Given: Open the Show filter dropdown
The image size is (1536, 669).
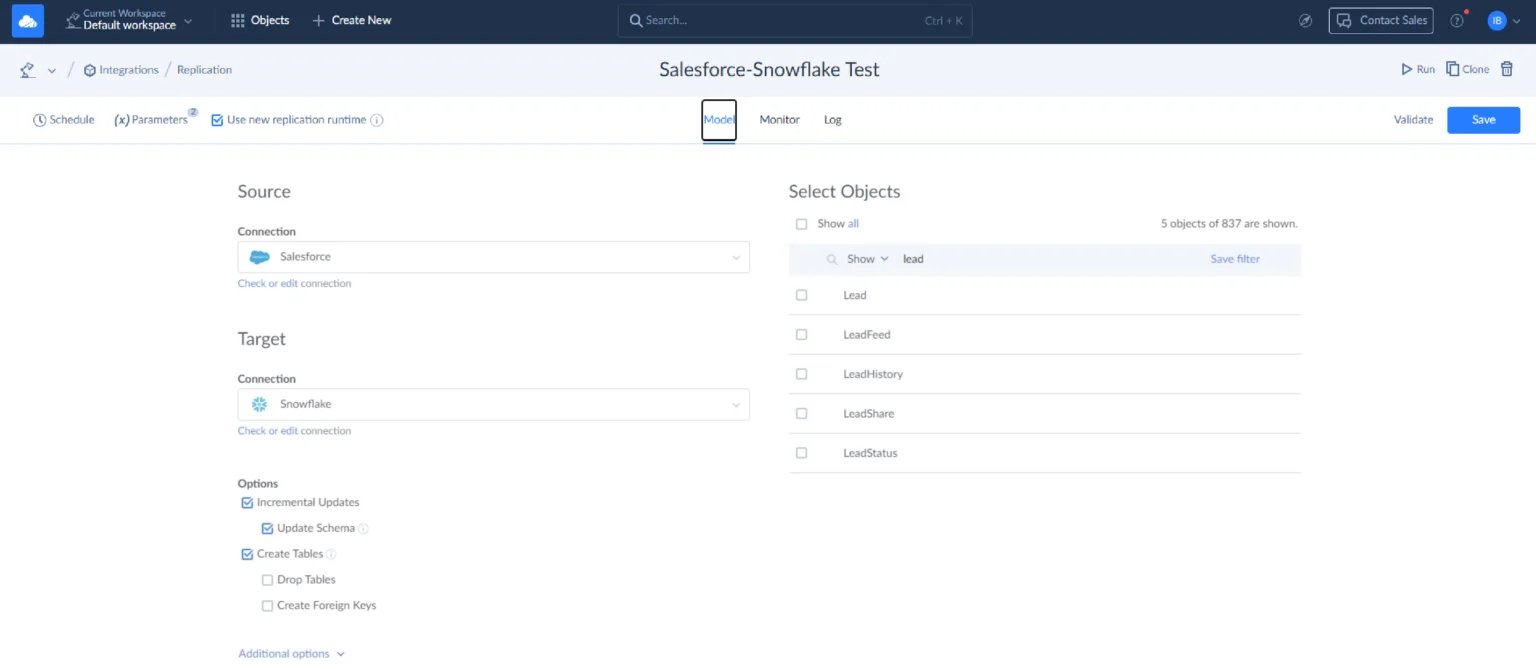Looking at the screenshot, I should (x=867, y=259).
